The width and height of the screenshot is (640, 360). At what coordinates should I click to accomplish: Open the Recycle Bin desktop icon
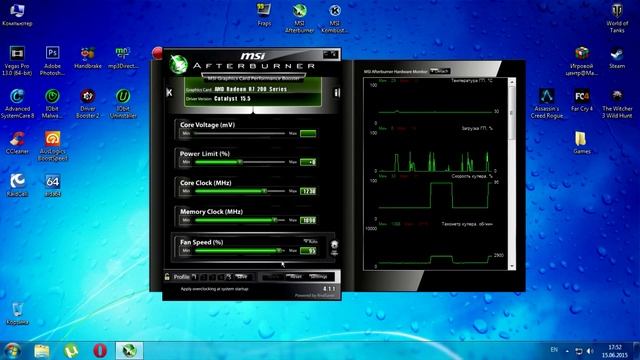tap(17, 313)
